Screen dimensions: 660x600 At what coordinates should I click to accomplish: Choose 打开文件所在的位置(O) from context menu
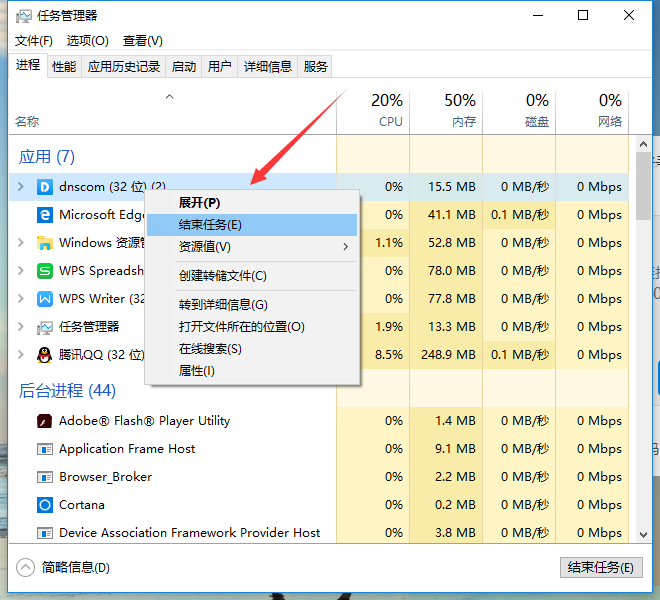coord(241,327)
